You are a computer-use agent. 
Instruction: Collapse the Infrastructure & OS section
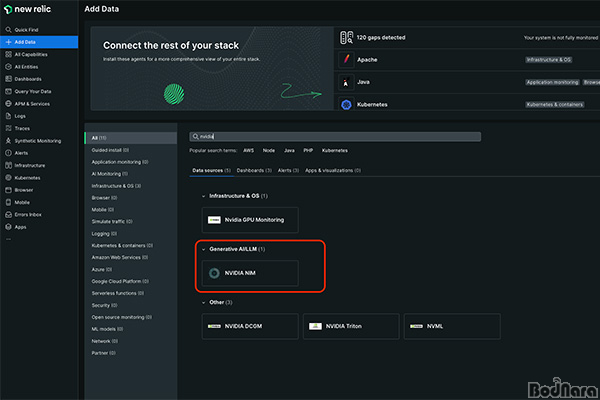(x=204, y=196)
